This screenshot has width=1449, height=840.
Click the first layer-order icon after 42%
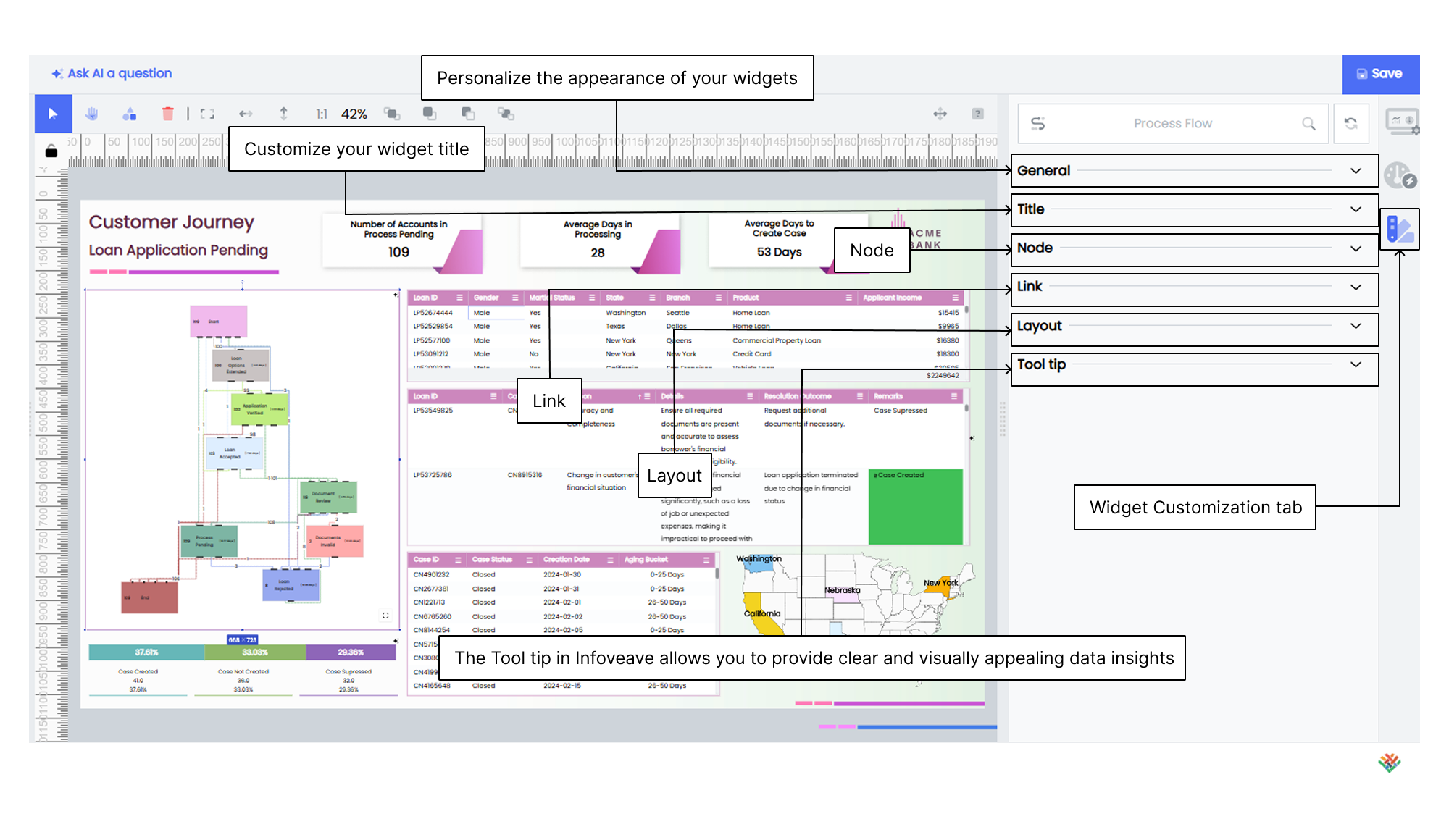point(392,114)
